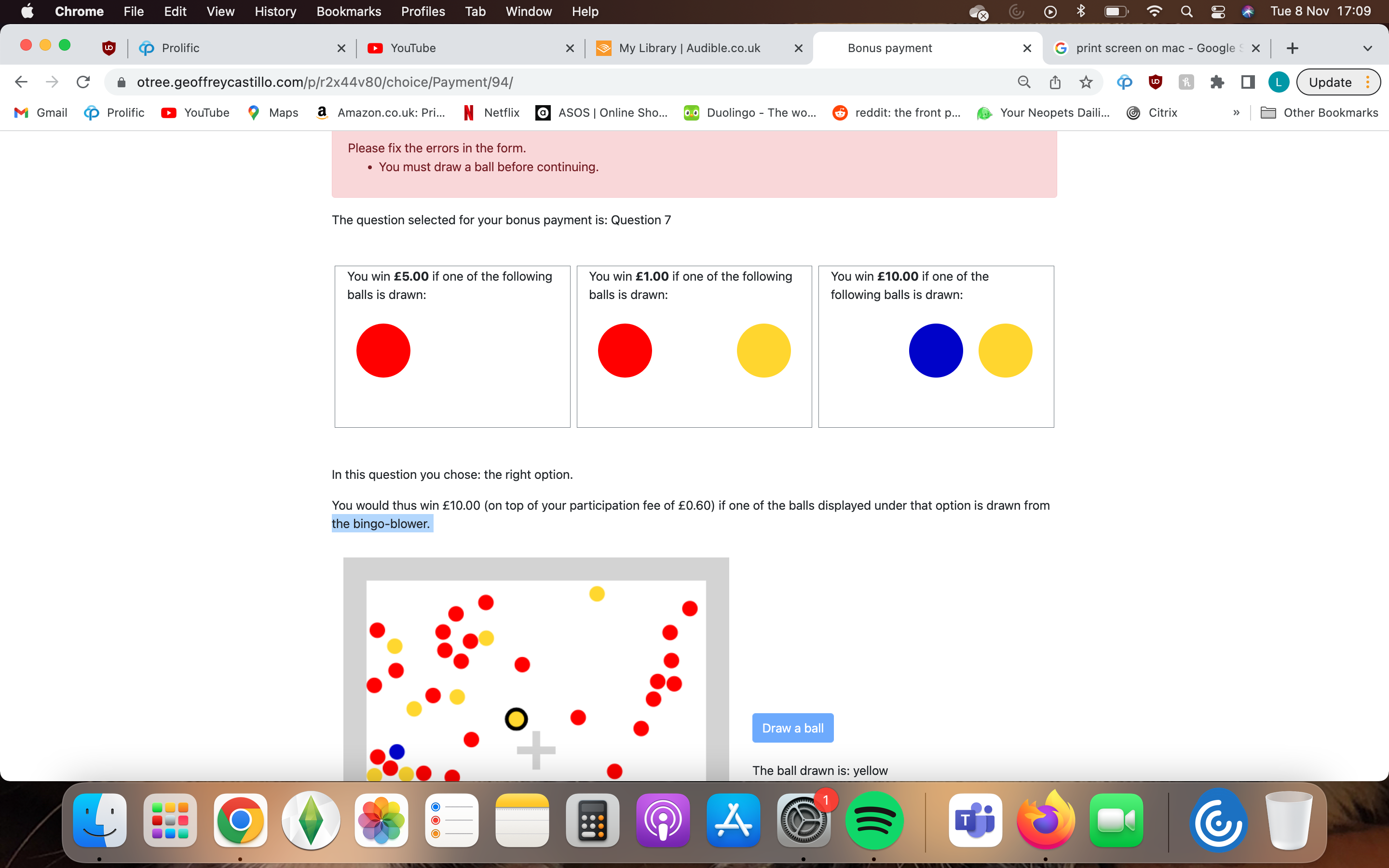Open Control Center in menu bar
This screenshot has height=868, width=1389.
click(1218, 12)
